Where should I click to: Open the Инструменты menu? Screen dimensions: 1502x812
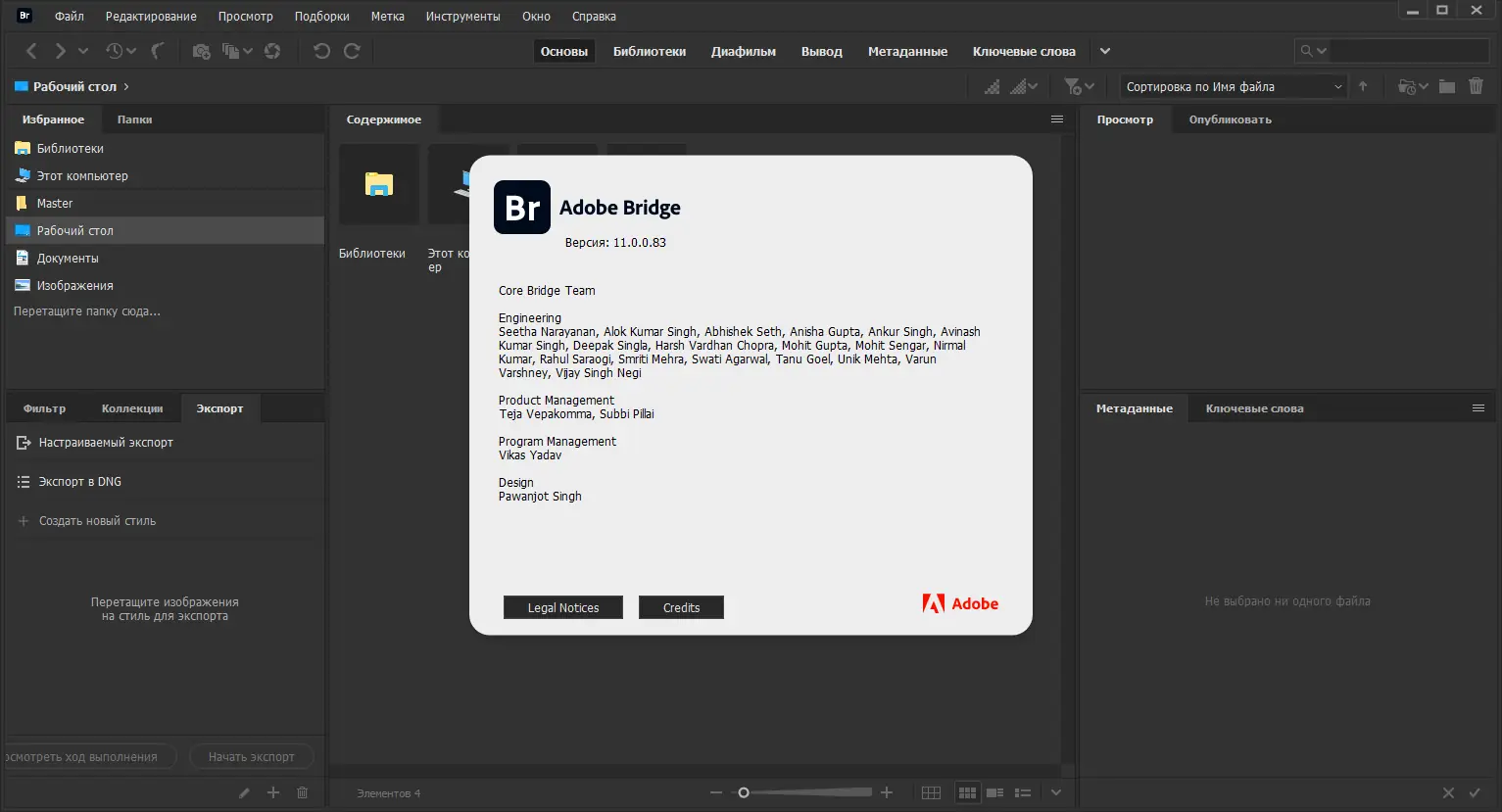pyautogui.click(x=463, y=17)
